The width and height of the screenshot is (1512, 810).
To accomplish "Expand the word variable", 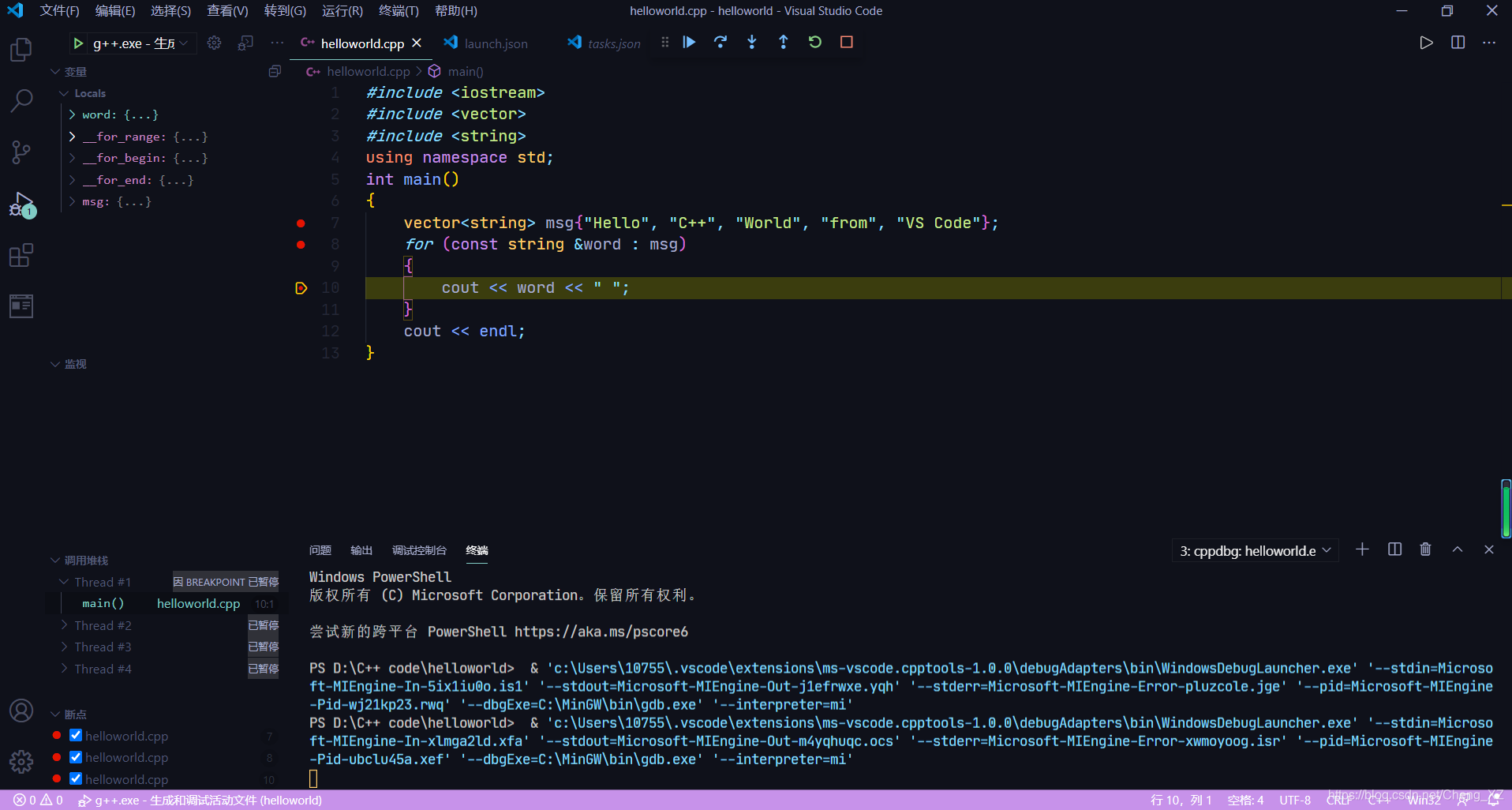I will point(73,114).
